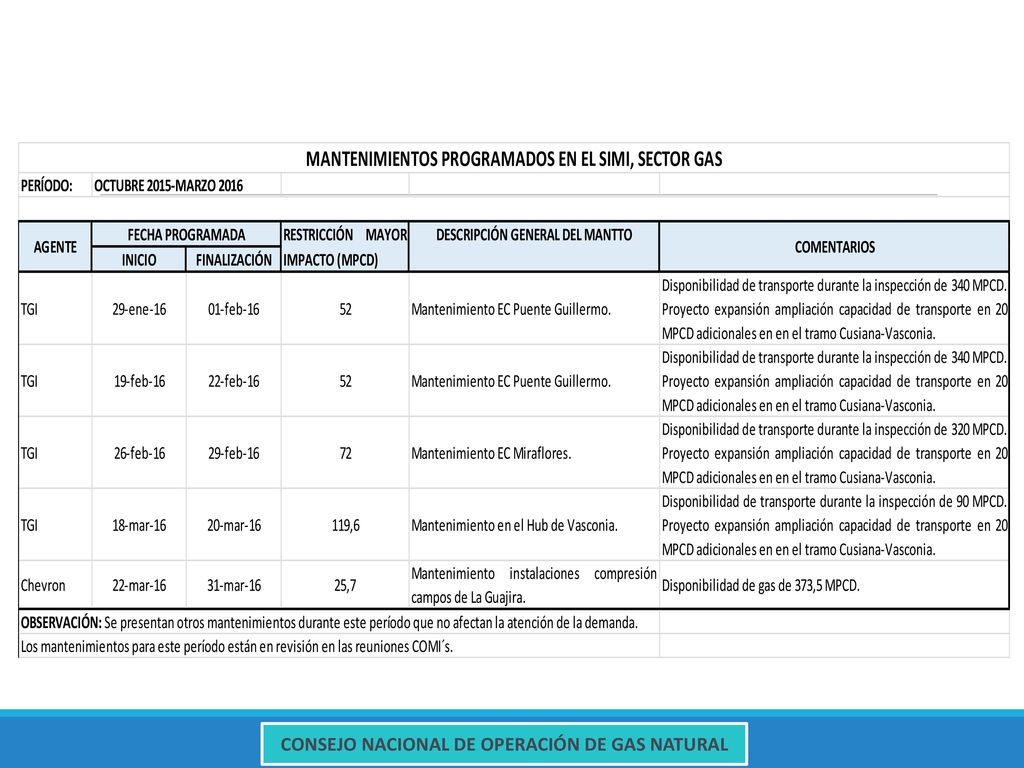
Task: Click the line about reuniones COMI's
Action: (x=236, y=647)
